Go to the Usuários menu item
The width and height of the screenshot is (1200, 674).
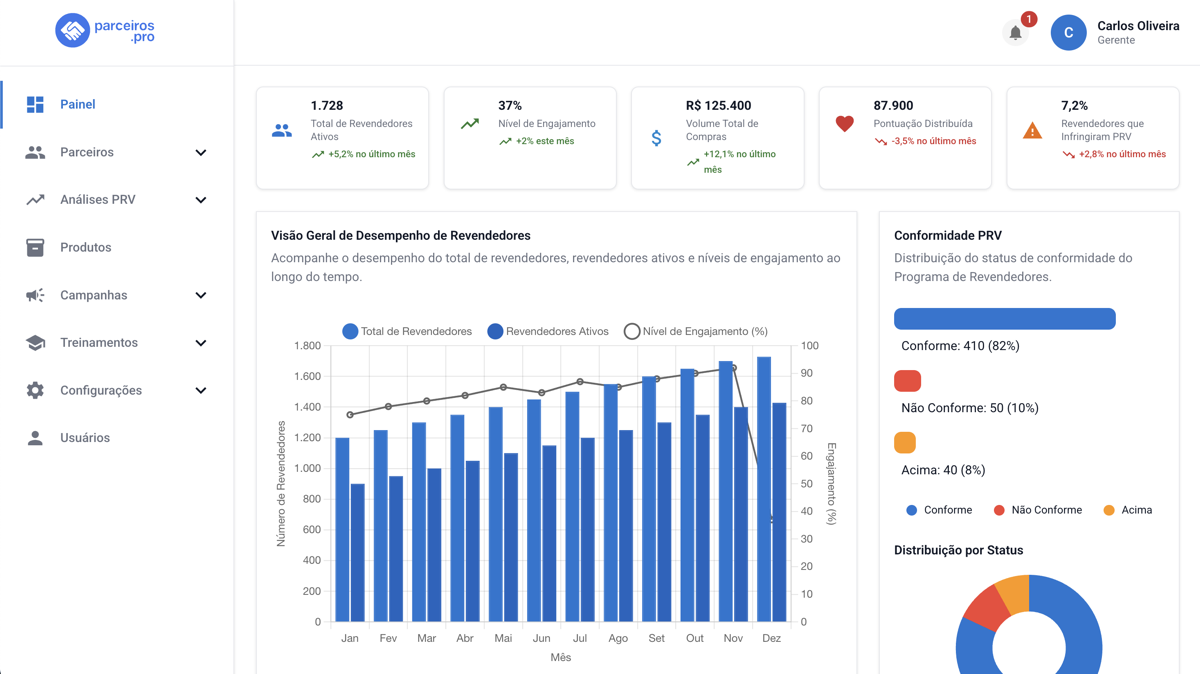85,438
